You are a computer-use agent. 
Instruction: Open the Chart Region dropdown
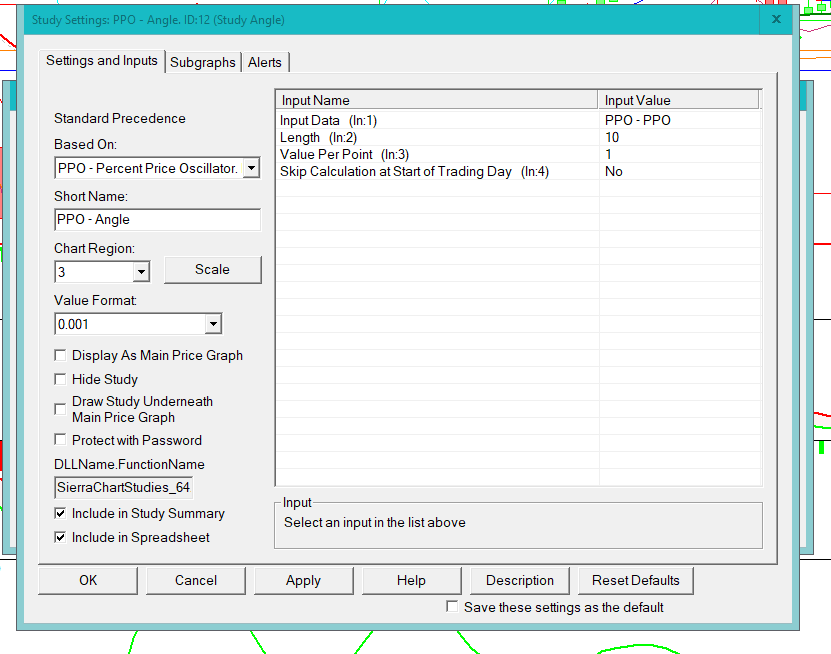point(140,271)
